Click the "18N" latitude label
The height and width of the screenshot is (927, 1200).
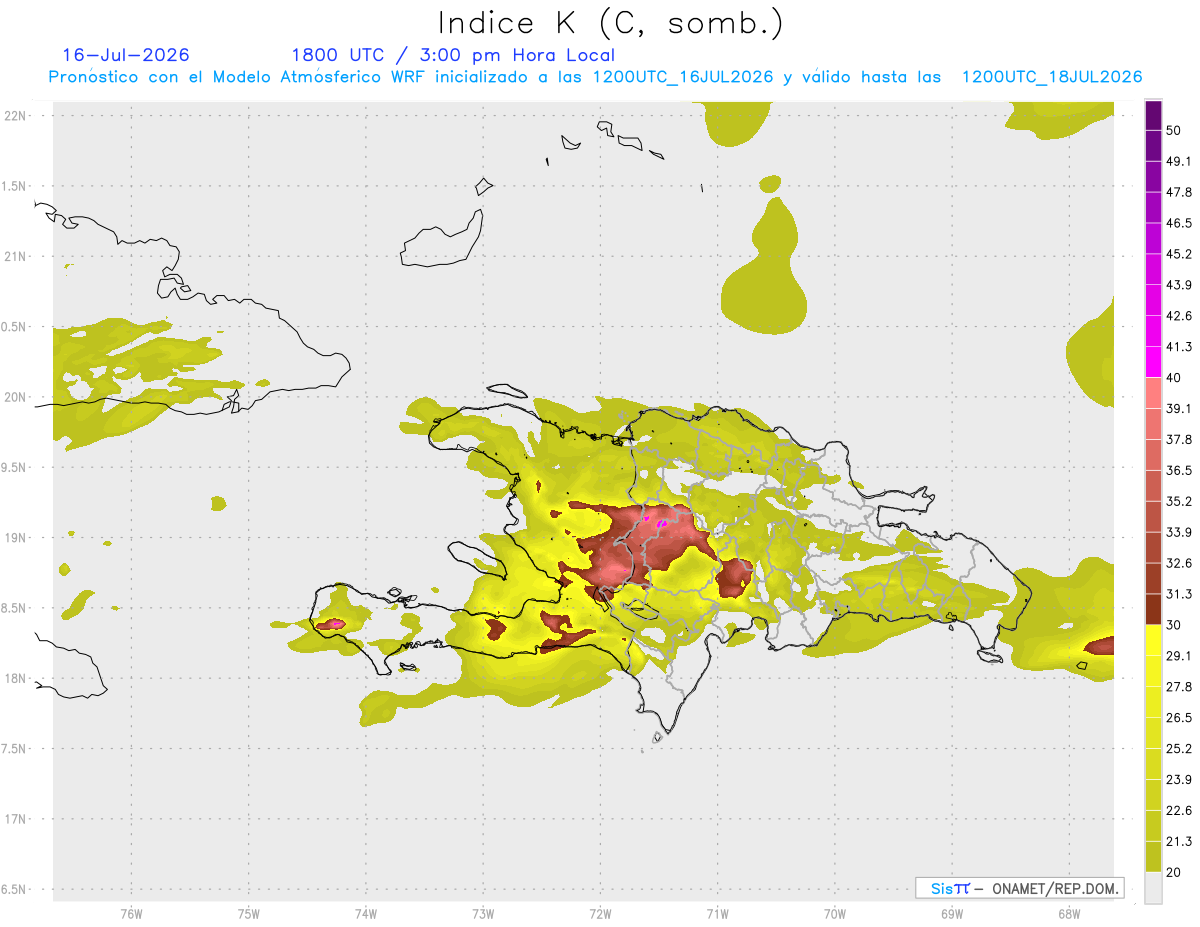click(17, 679)
